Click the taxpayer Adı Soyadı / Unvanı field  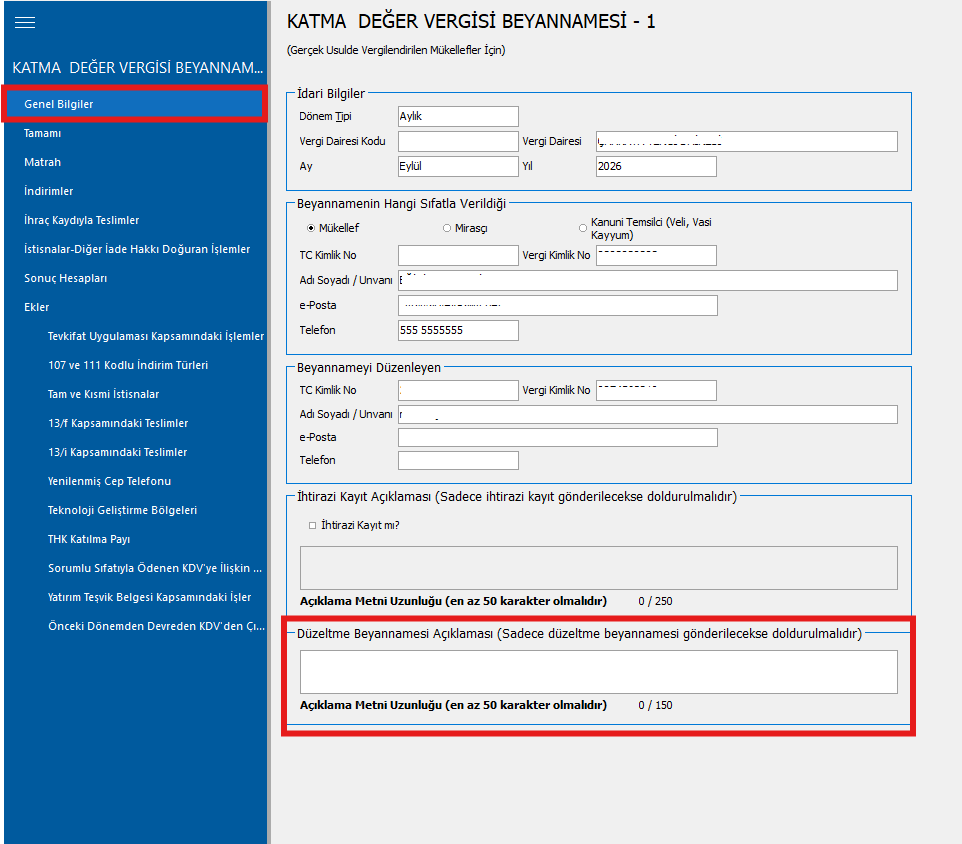[648, 280]
